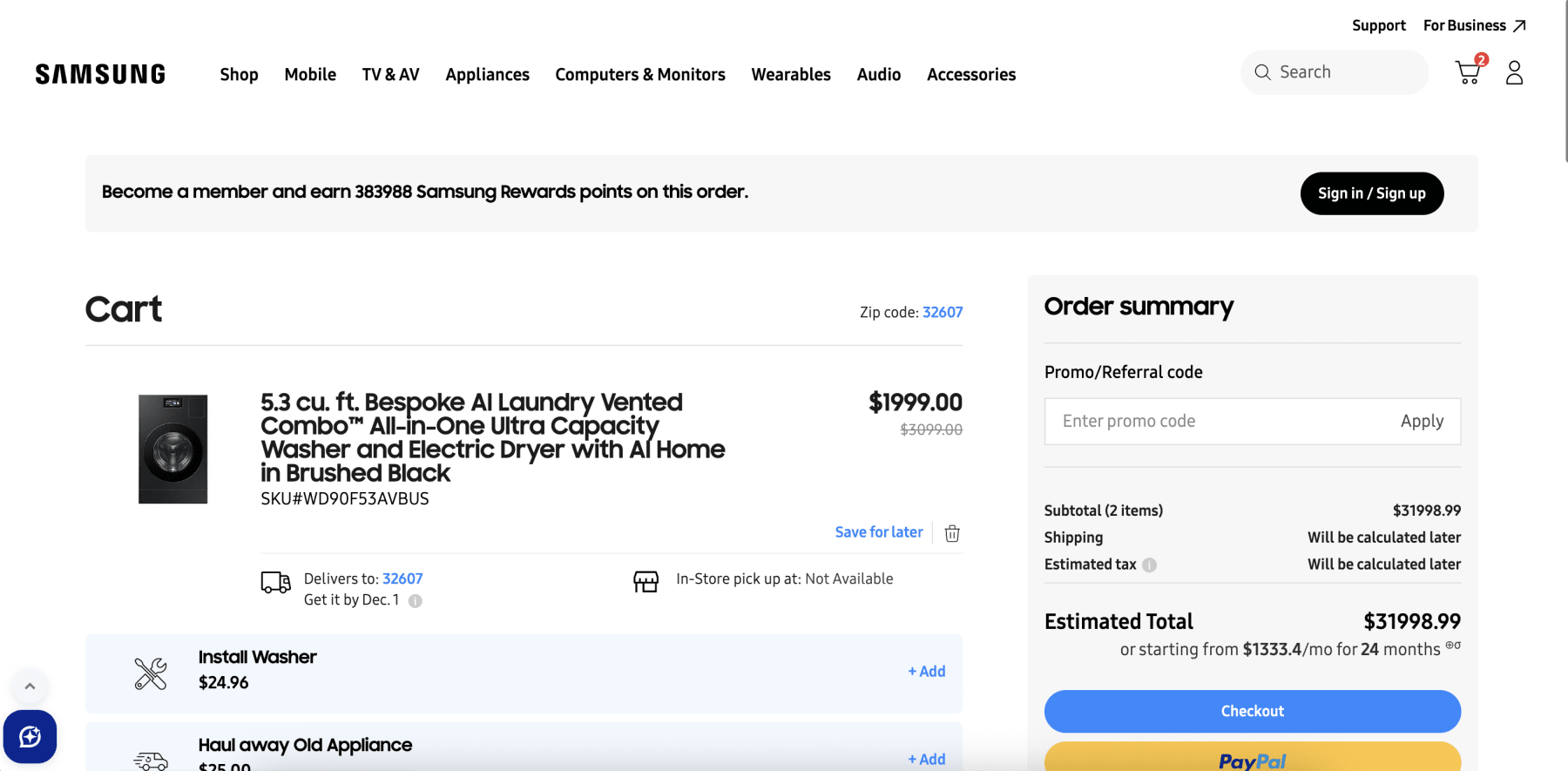Click the zip code 32607 link
Image resolution: width=1568 pixels, height=771 pixels.
[943, 312]
